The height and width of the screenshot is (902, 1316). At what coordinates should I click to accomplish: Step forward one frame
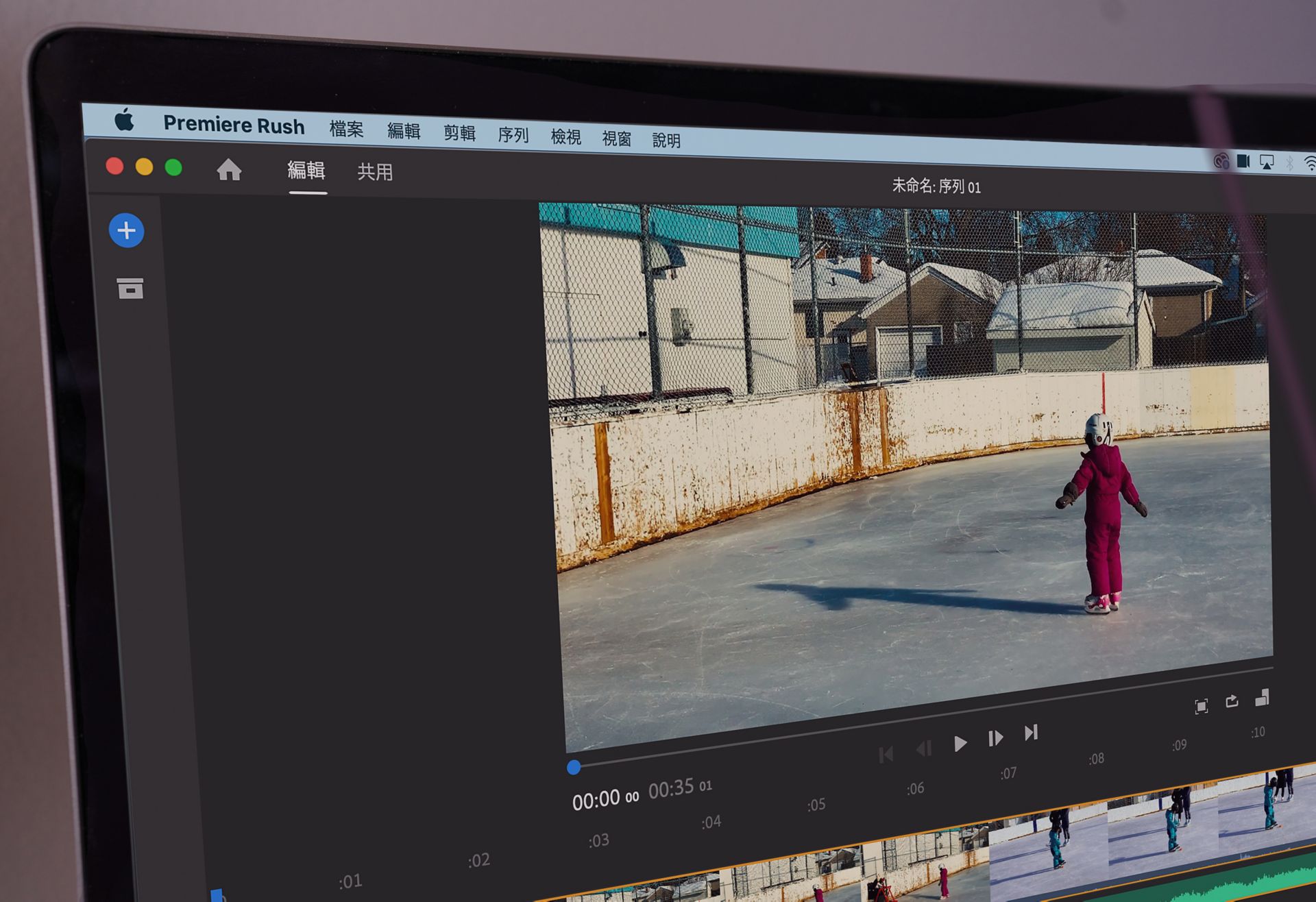click(x=995, y=737)
